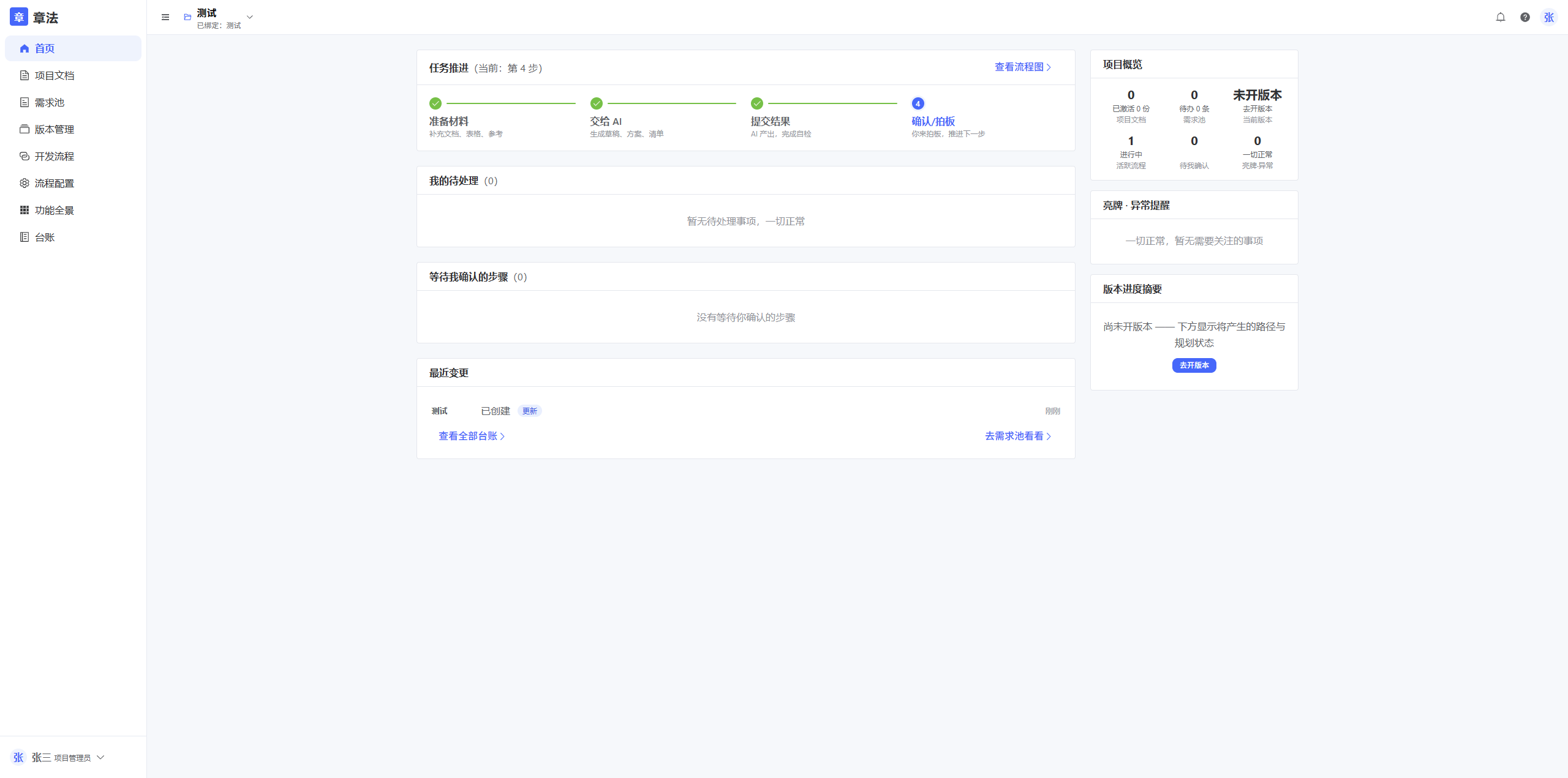Click the 未开版本 overview stat
Viewport: 1568px width, 778px height.
(1257, 107)
